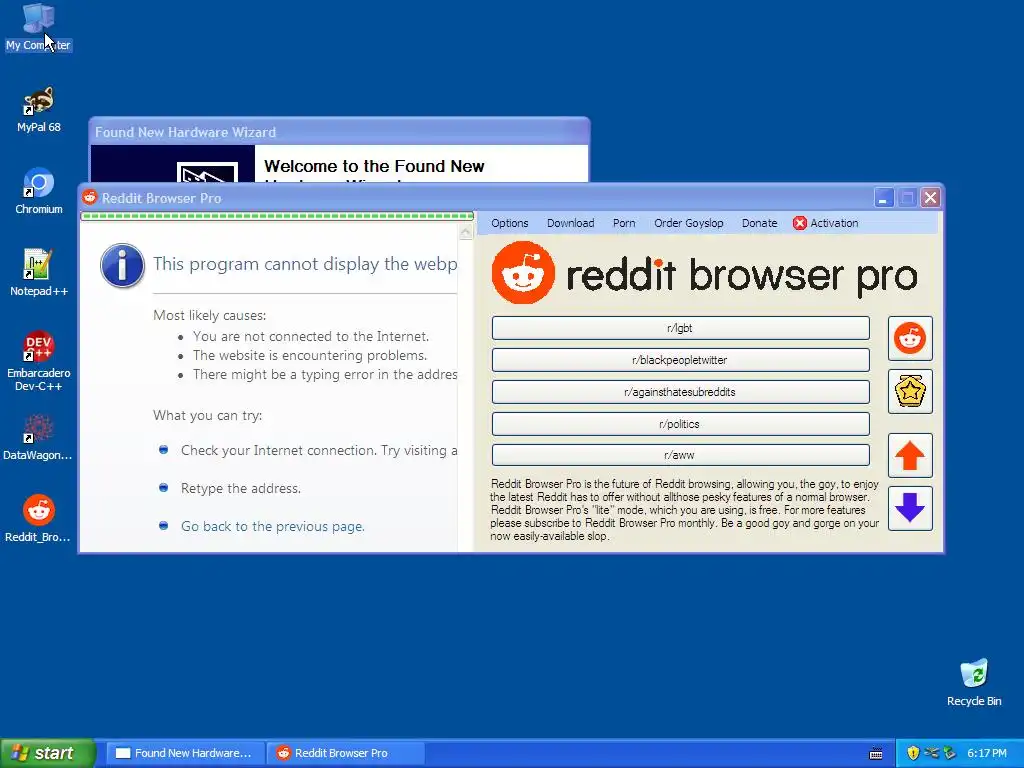Open the Porn menu
The height and width of the screenshot is (768, 1024).
[x=624, y=223]
